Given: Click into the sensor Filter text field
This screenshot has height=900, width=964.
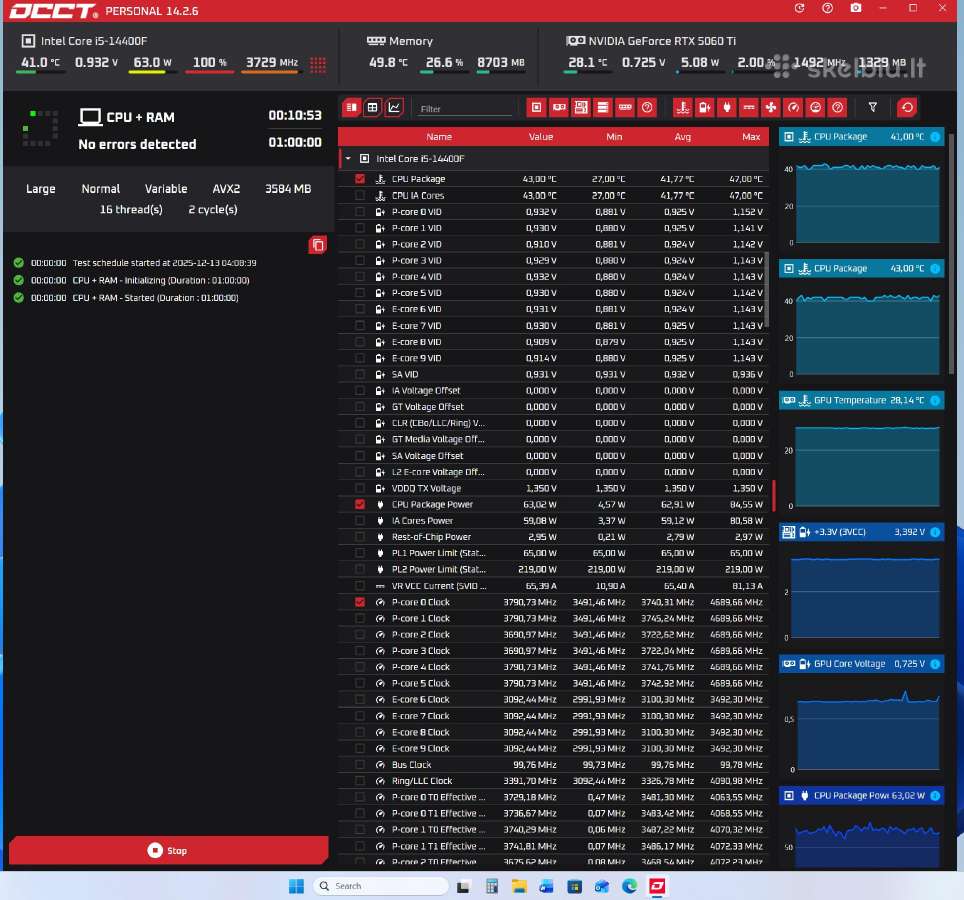Looking at the screenshot, I should (464, 109).
